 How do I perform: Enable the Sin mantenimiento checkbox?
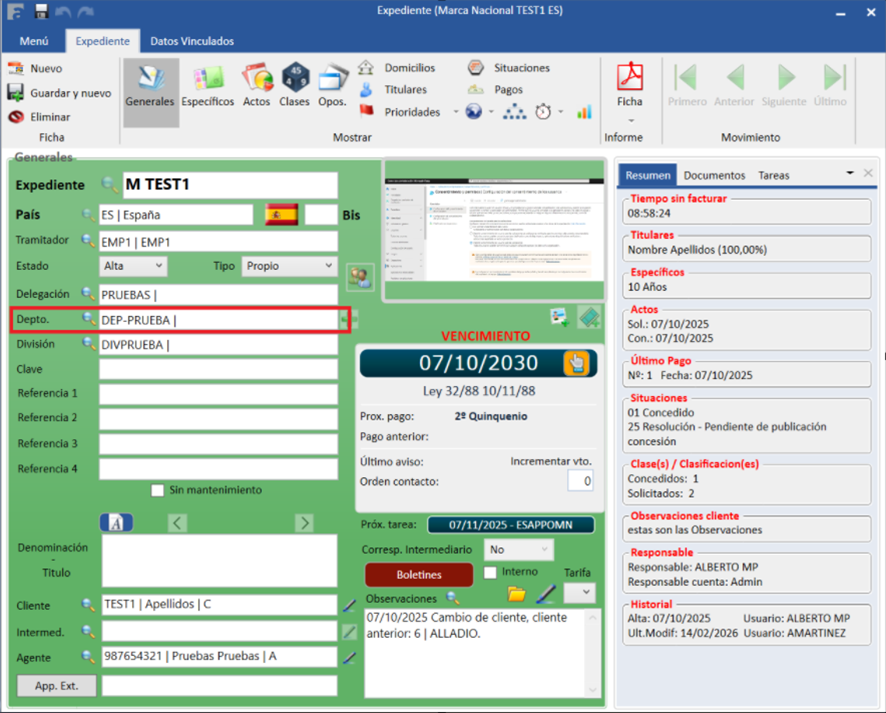pos(157,490)
